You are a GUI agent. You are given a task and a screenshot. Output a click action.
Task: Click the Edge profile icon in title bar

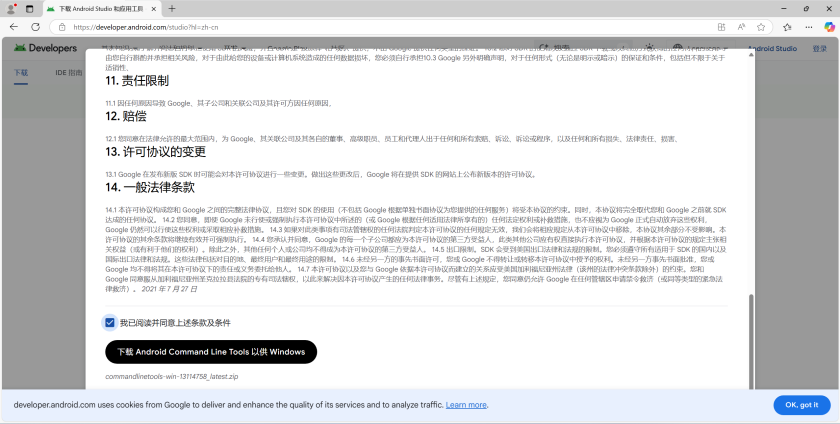coord(11,8)
